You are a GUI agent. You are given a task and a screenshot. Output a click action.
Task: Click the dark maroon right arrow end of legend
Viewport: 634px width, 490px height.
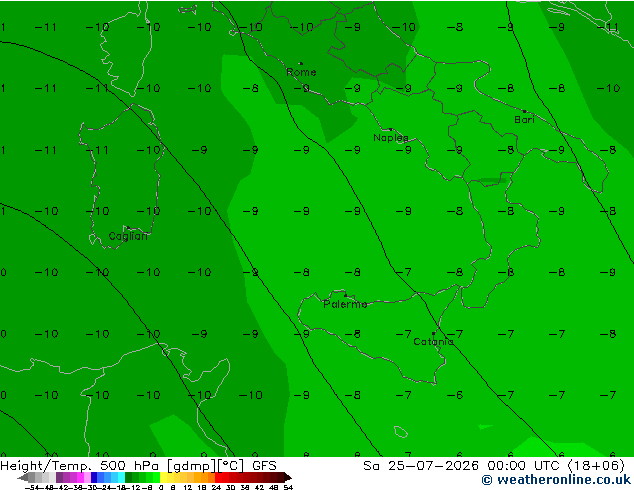click(288, 477)
